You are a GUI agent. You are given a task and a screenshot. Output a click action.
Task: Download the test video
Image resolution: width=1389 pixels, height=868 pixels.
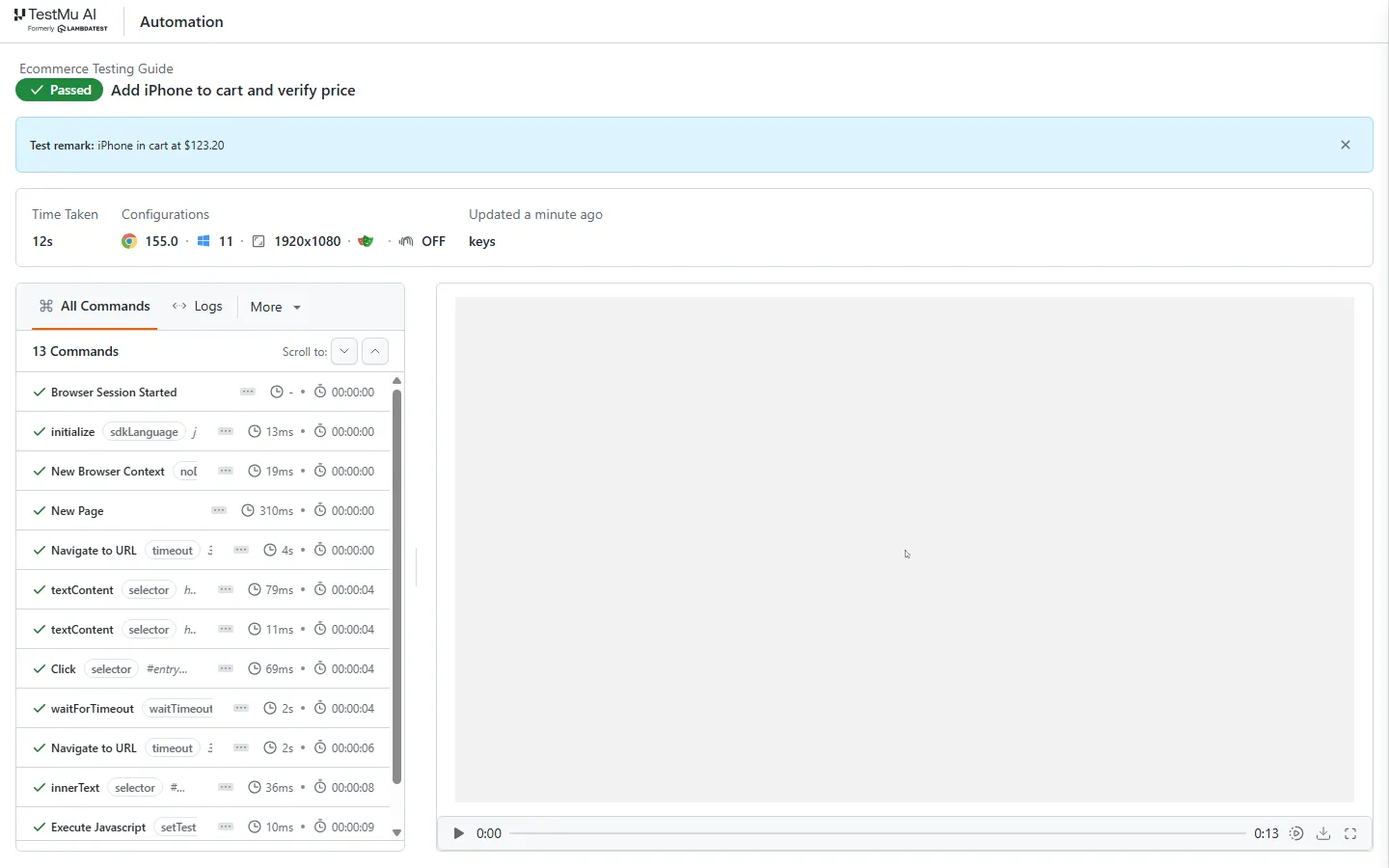[x=1323, y=833]
